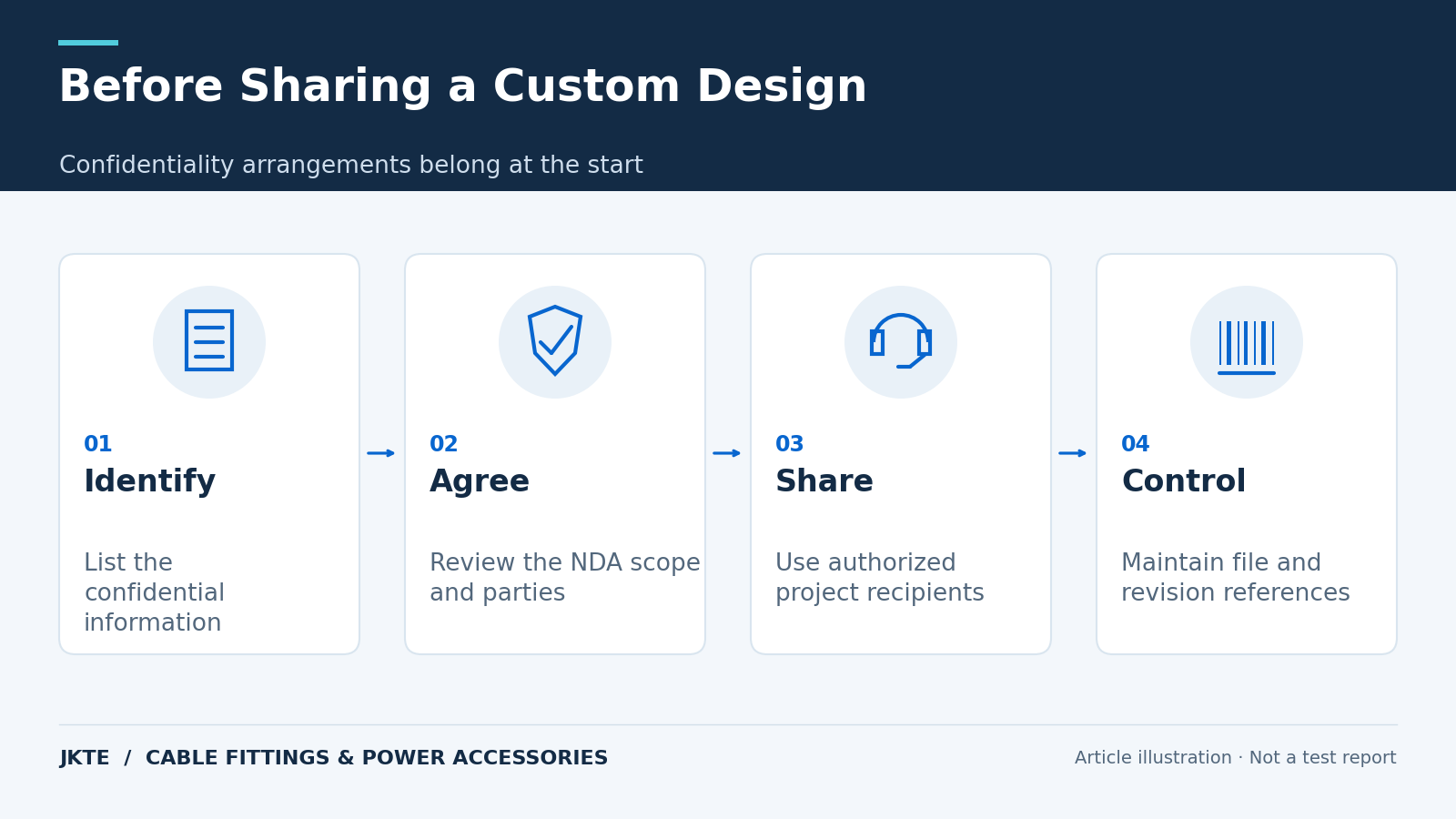The height and width of the screenshot is (819, 1456).
Task: Click the "Article illustration · Not a test report" note
Action: pyautogui.click(x=1236, y=758)
